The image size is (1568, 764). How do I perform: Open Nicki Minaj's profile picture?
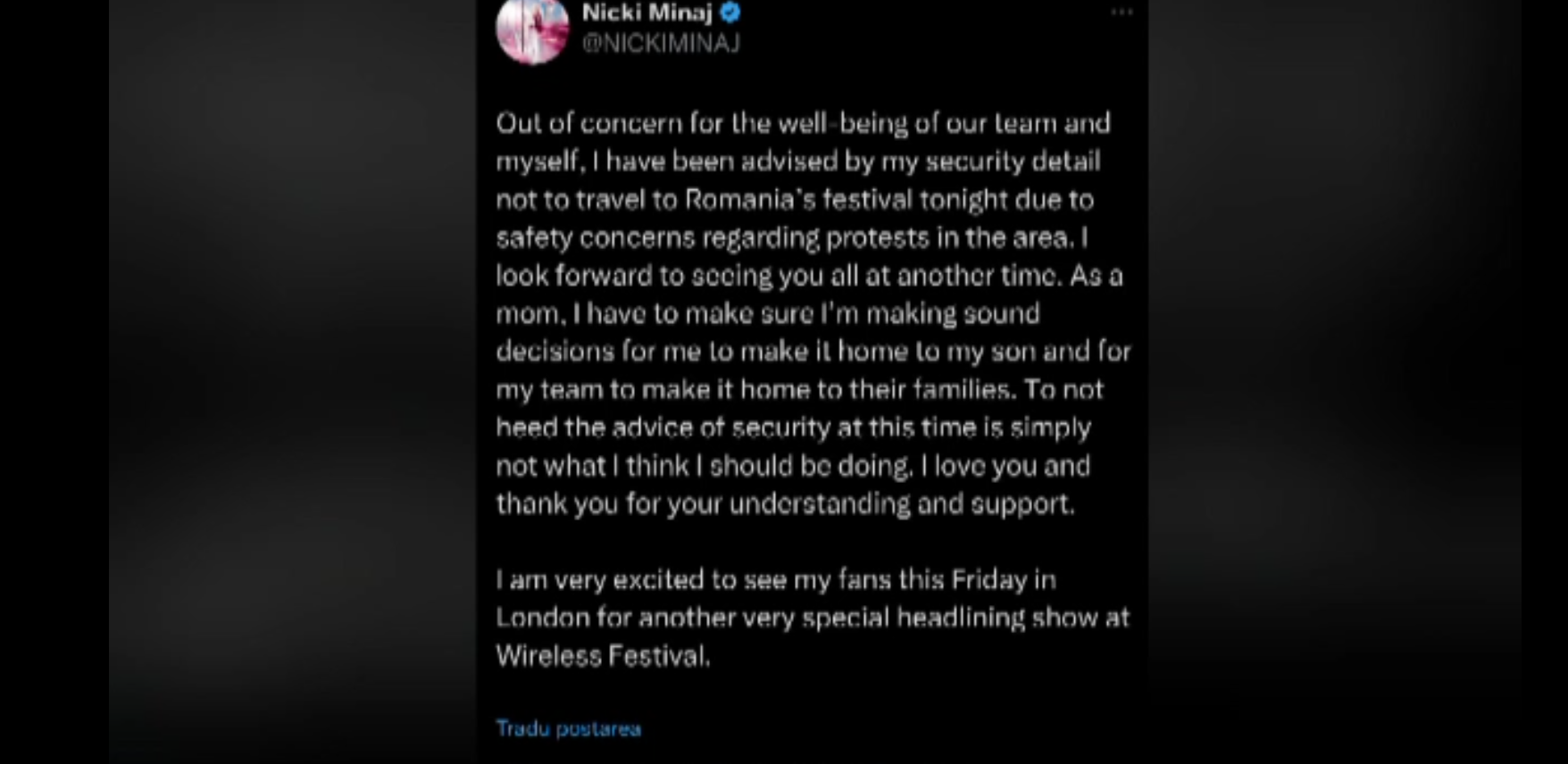532,30
